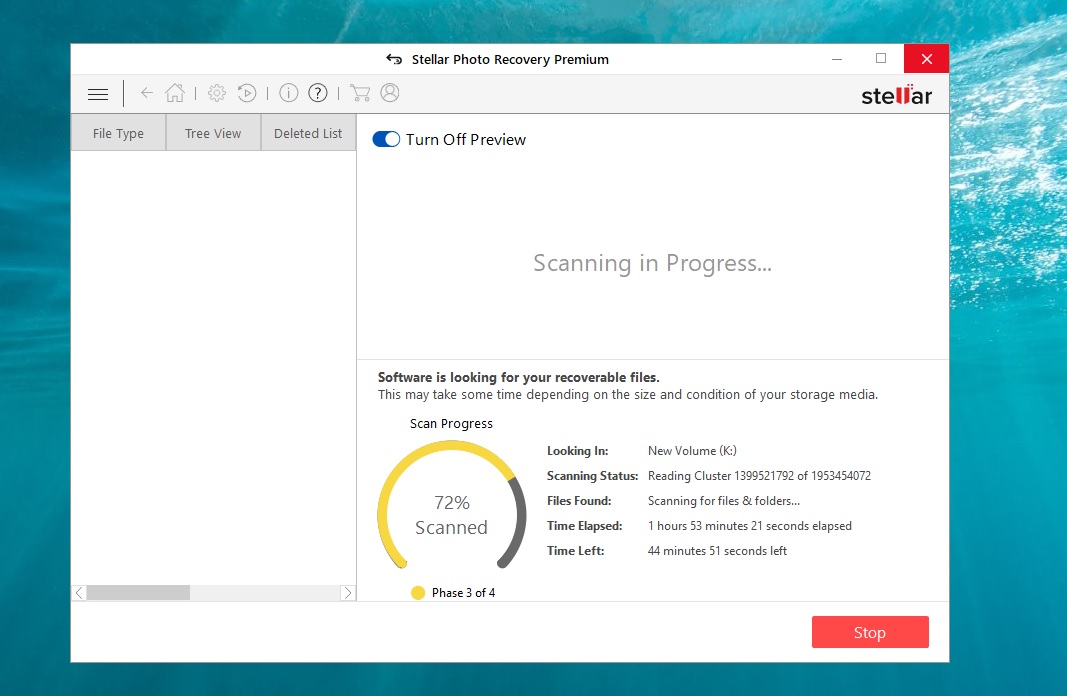This screenshot has height=696, width=1067.
Task: Click the New Volume (K:) value
Action: (692, 450)
